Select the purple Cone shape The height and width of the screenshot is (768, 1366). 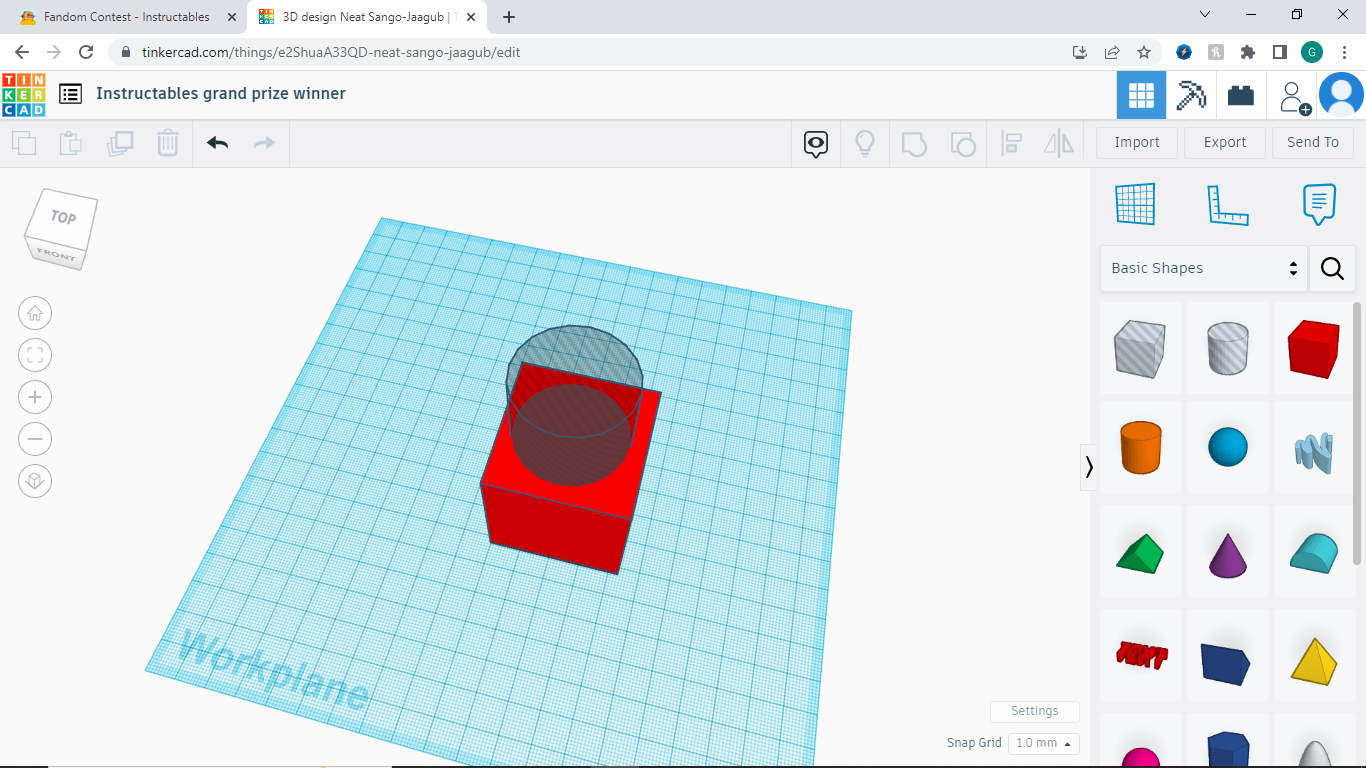click(1228, 552)
